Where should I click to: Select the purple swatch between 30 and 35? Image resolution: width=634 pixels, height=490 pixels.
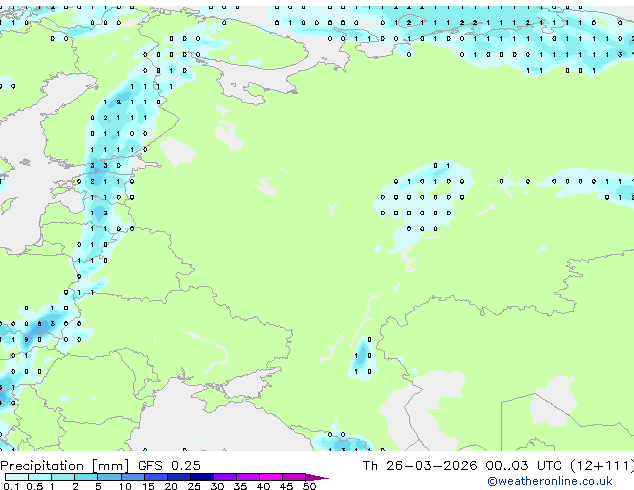pos(225,477)
